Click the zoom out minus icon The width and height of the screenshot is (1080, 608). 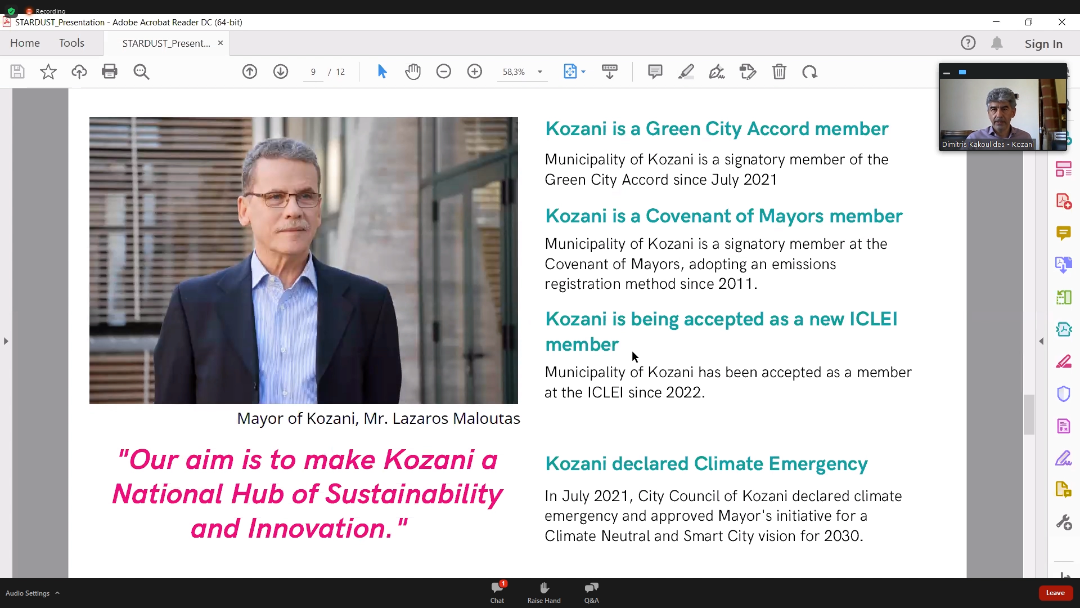[444, 72]
